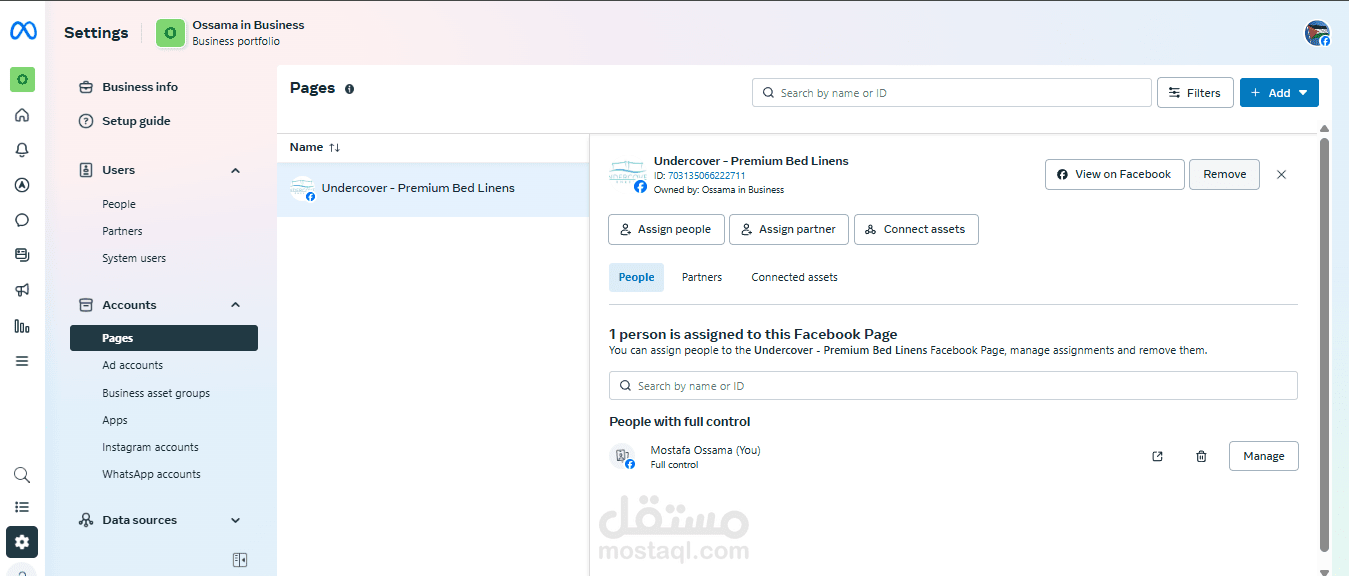1349x576 pixels.
Task: Click Connect assets button
Action: point(916,229)
